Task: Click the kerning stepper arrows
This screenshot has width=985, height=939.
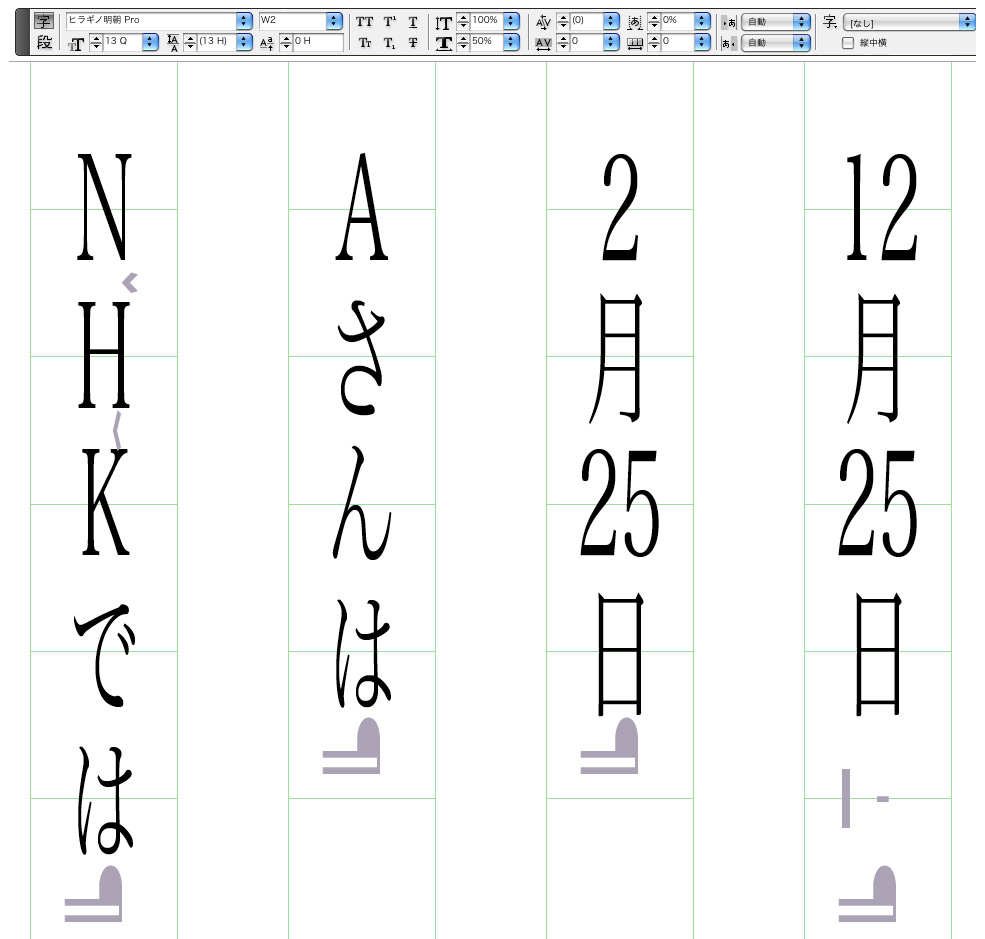Action: click(563, 22)
